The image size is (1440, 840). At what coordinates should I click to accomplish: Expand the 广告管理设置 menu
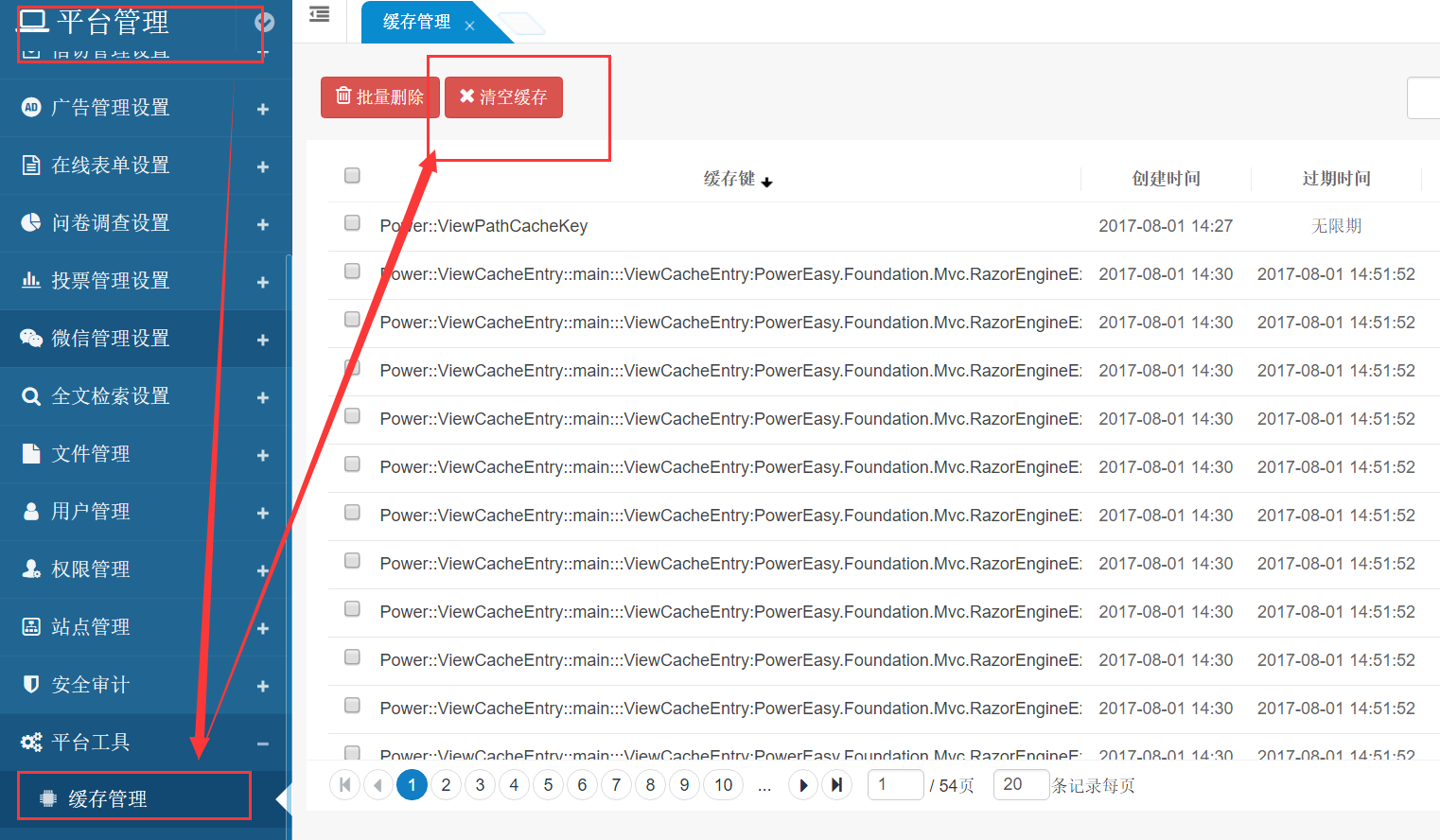point(263,109)
